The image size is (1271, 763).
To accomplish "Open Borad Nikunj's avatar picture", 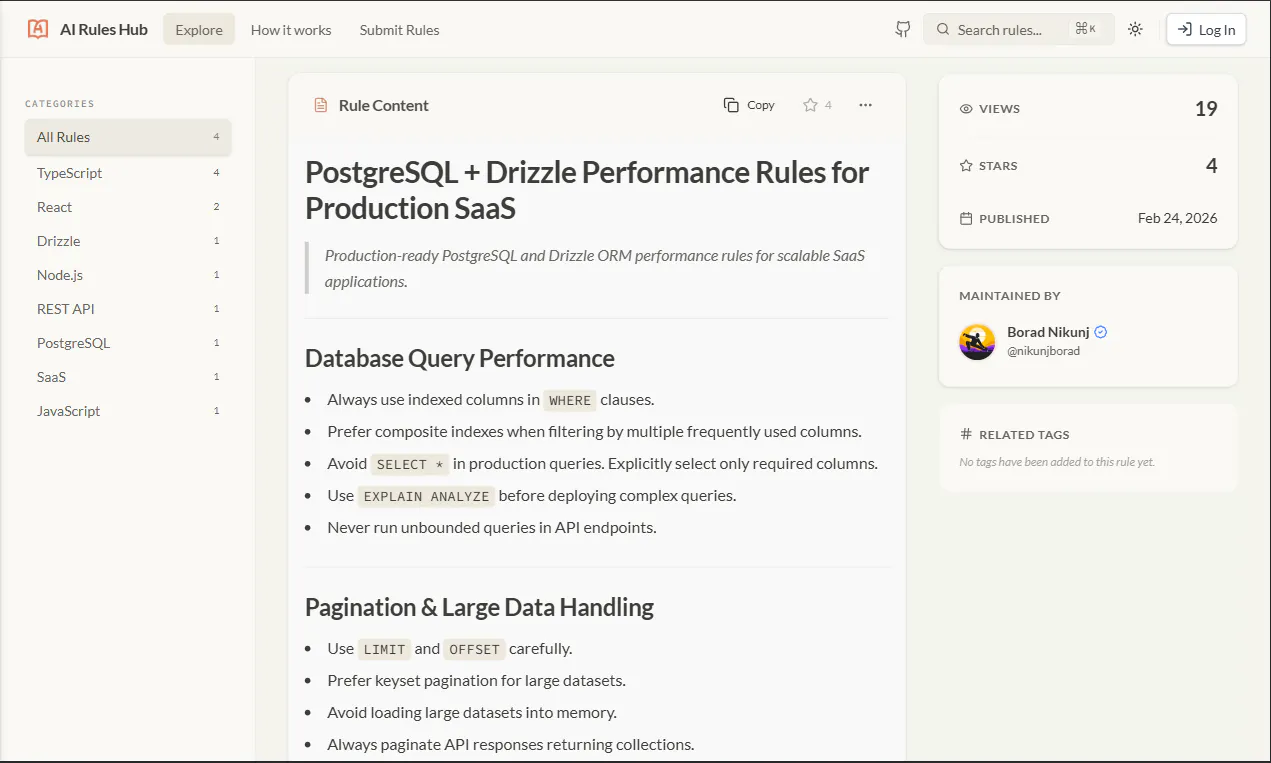I will click(x=977, y=342).
